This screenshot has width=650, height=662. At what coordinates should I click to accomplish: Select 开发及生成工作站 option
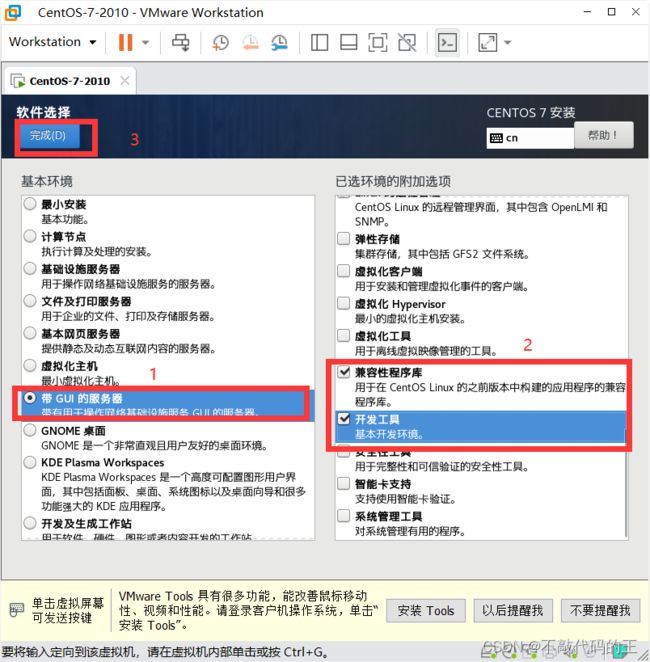tap(30, 523)
